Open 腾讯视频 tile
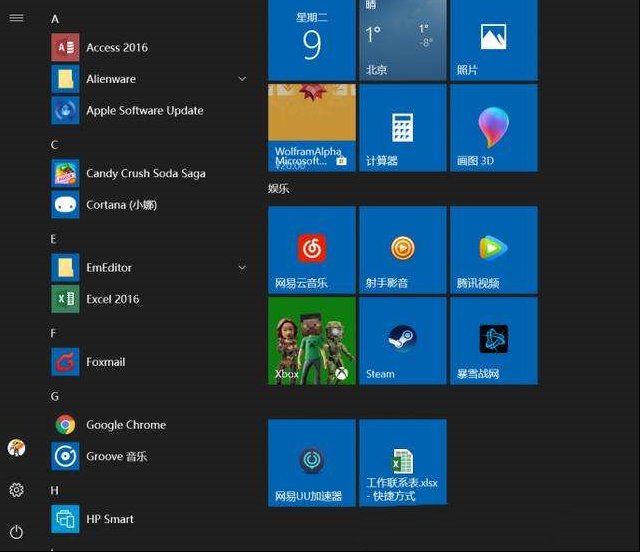640x552 pixels. coord(494,250)
